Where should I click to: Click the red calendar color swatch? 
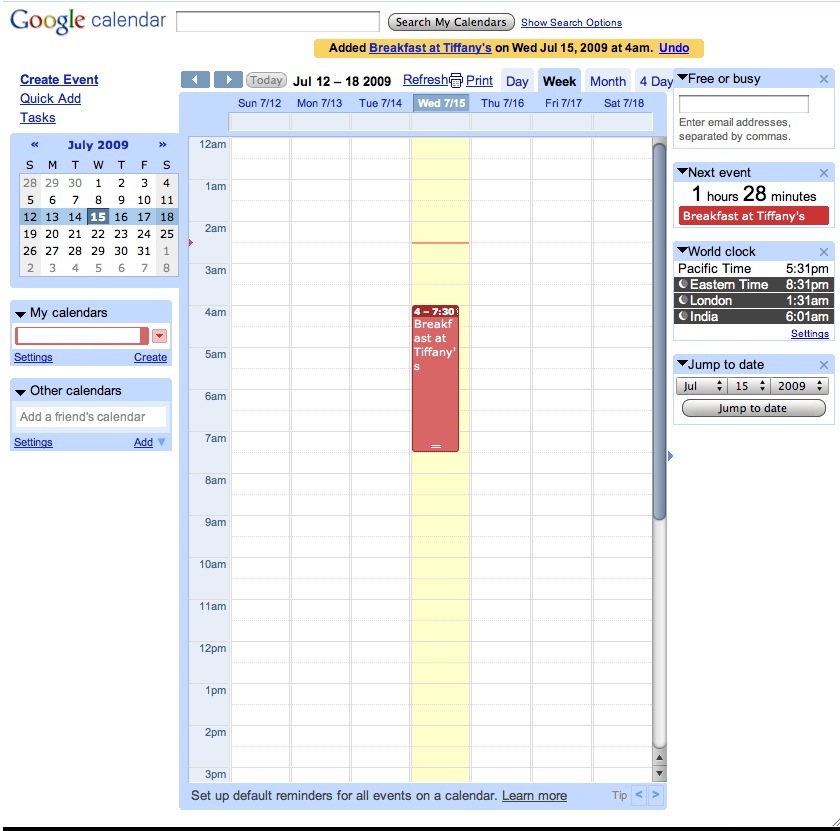144,335
